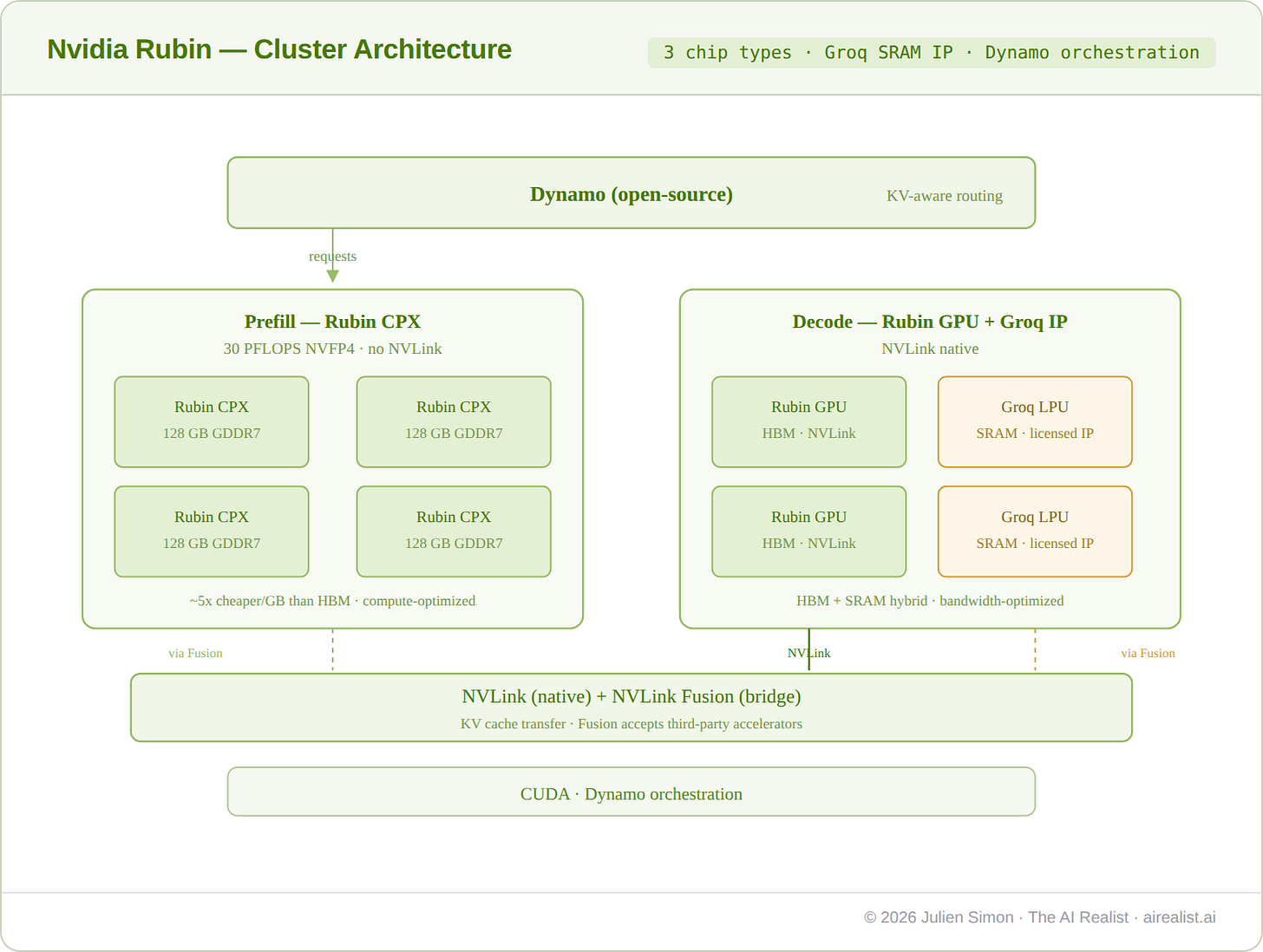Click the orange 'via Fusion' label
This screenshot has width=1263, height=952.
pos(1148,654)
